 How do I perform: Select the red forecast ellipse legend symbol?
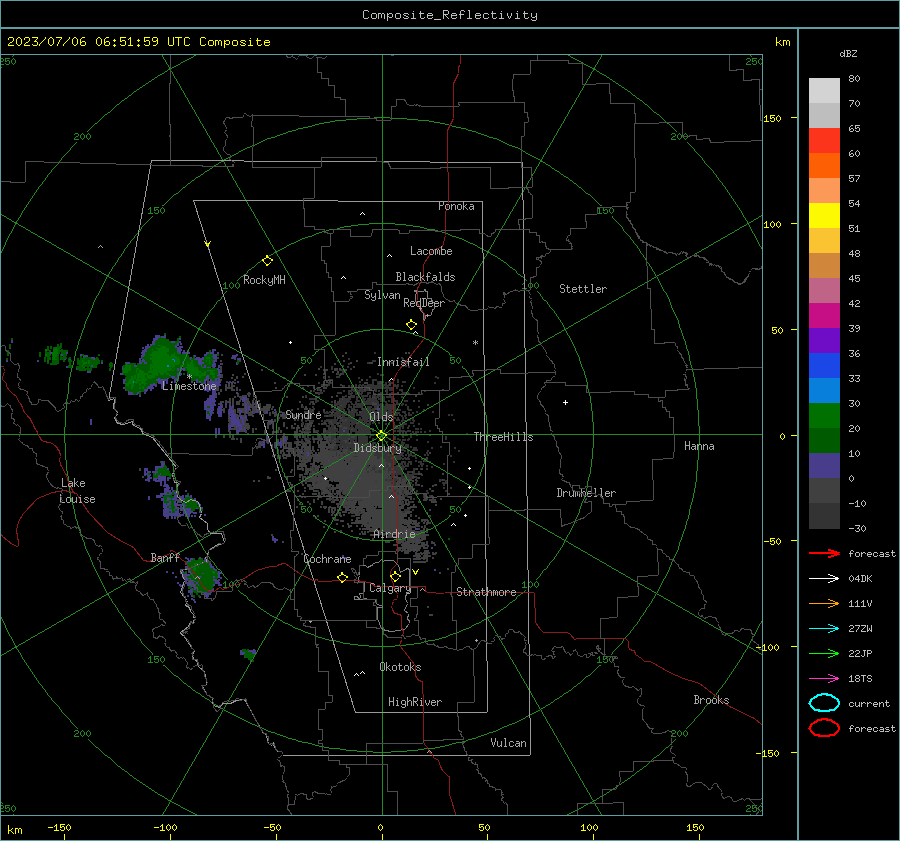824,728
